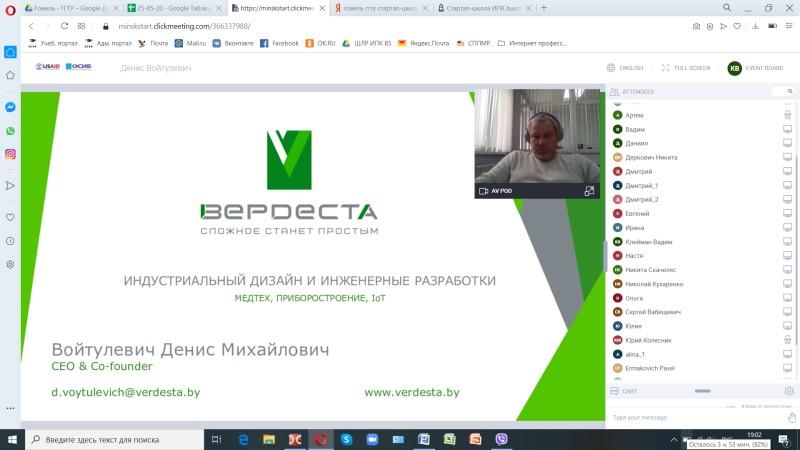This screenshot has width=800, height=450.
Task: Open WhatsApp in Opera sidebar
Action: [10, 131]
